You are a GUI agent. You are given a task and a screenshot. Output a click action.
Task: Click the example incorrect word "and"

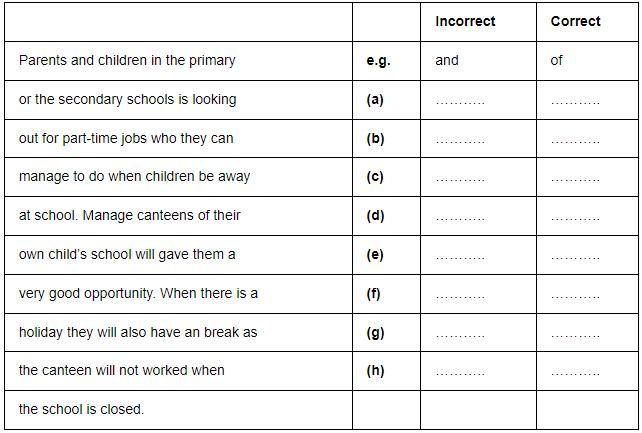click(x=447, y=60)
